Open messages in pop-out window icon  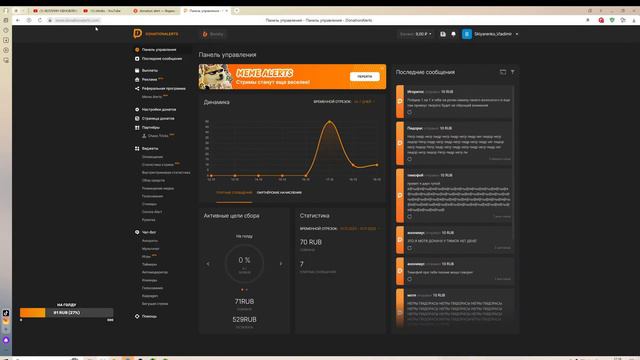(x=503, y=72)
